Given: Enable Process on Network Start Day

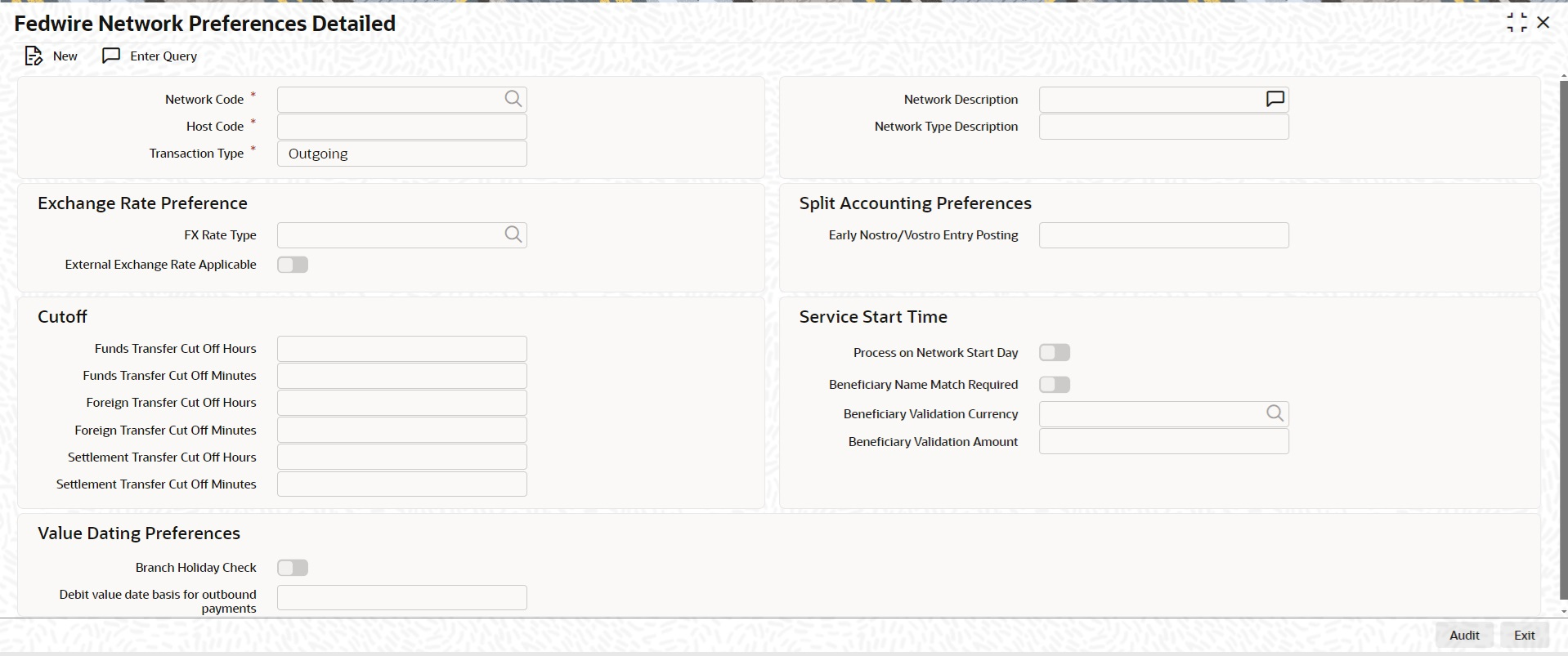Looking at the screenshot, I should pyautogui.click(x=1055, y=353).
